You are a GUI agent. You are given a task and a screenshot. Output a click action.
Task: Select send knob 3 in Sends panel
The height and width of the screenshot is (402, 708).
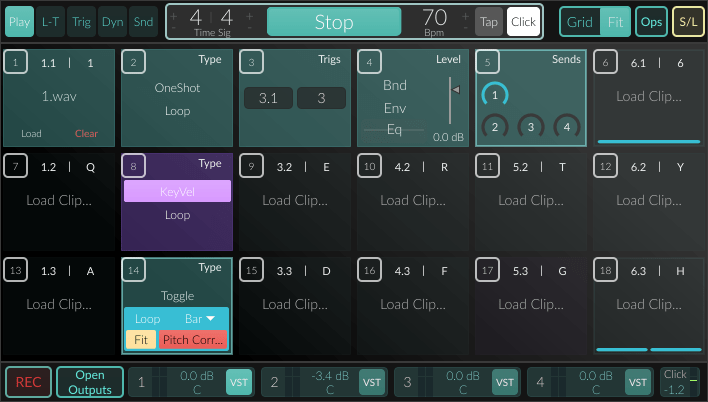pos(531,127)
